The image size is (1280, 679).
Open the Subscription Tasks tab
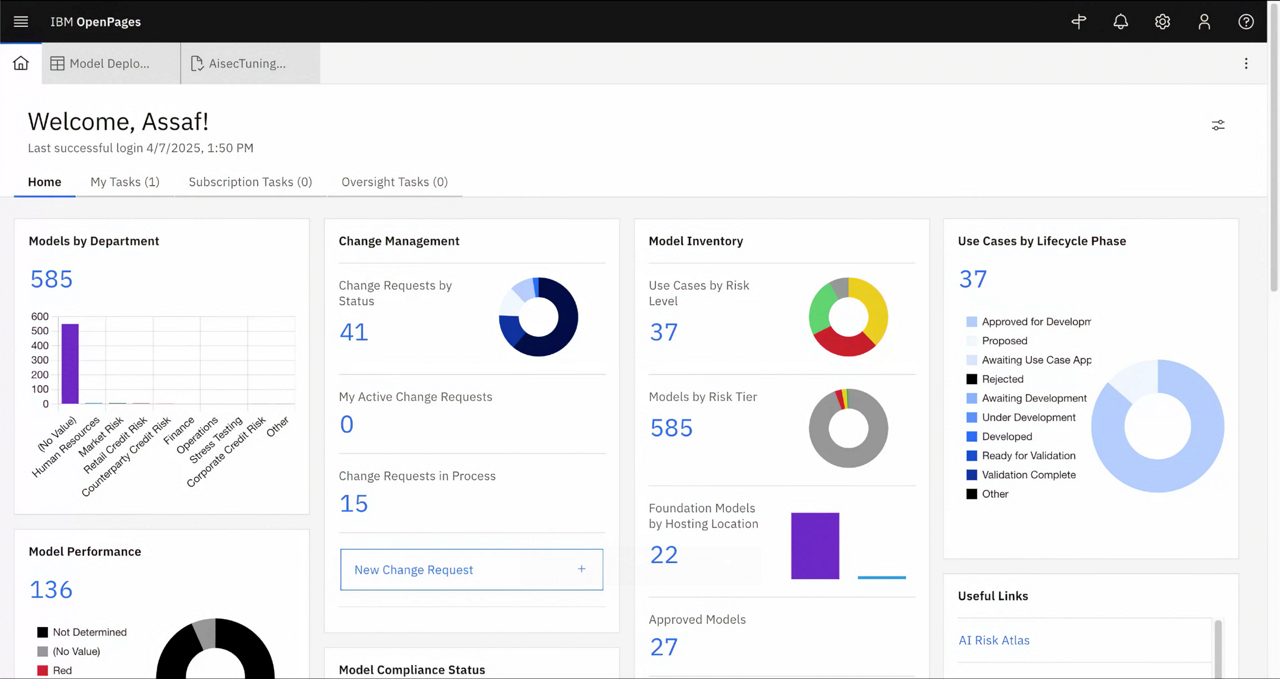point(250,182)
